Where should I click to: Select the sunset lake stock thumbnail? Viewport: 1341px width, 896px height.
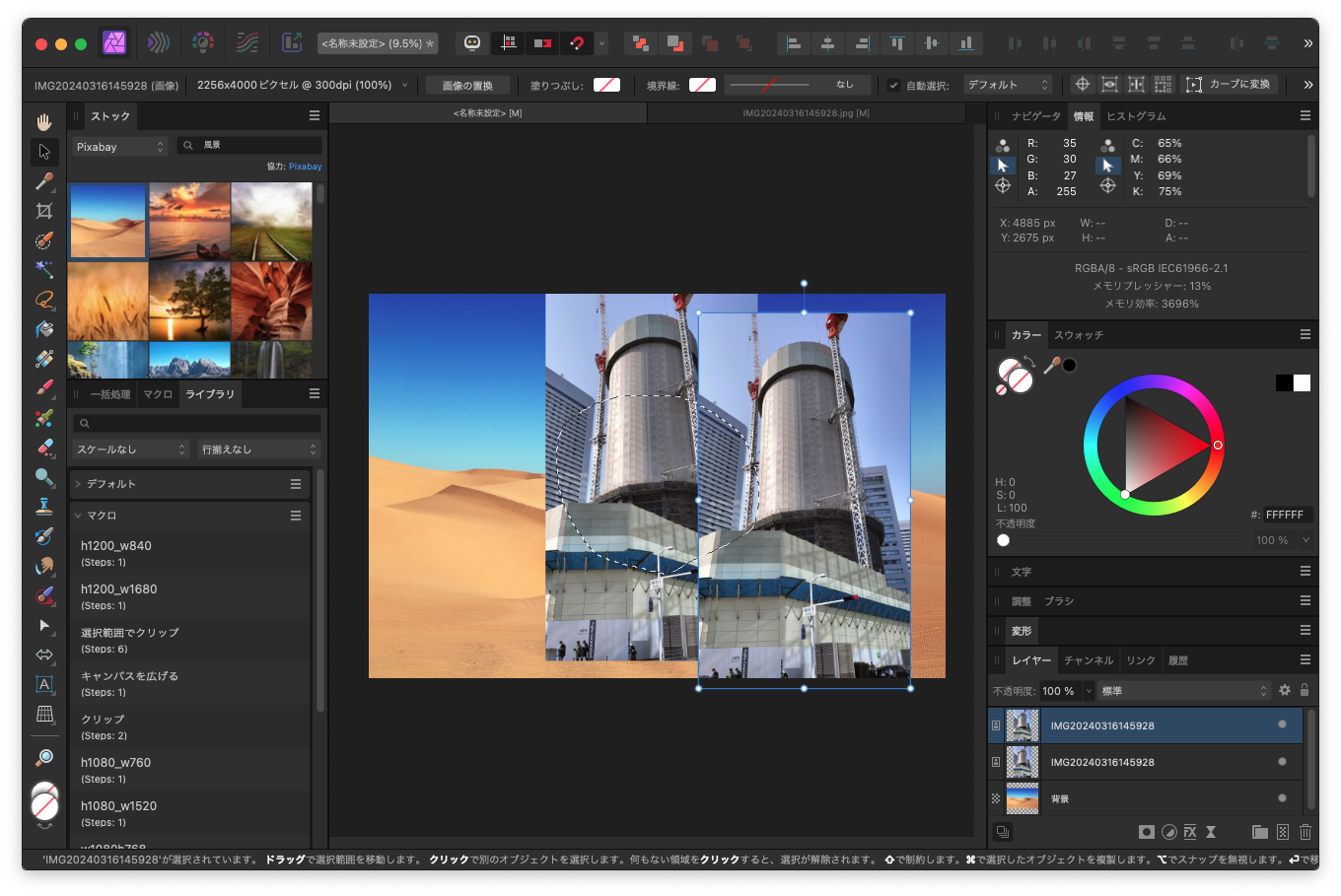click(x=189, y=221)
